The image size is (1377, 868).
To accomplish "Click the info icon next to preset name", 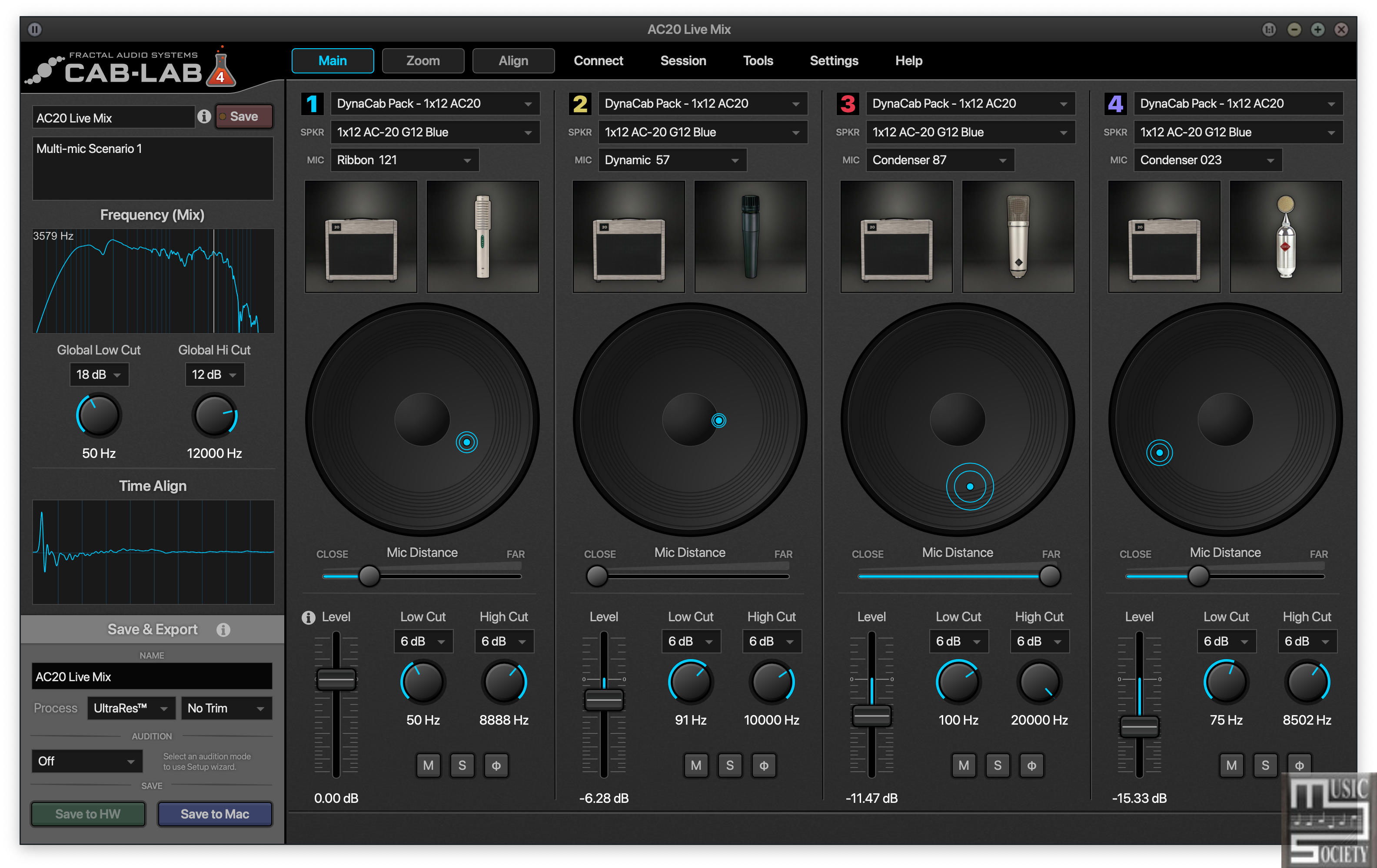I will click(204, 116).
